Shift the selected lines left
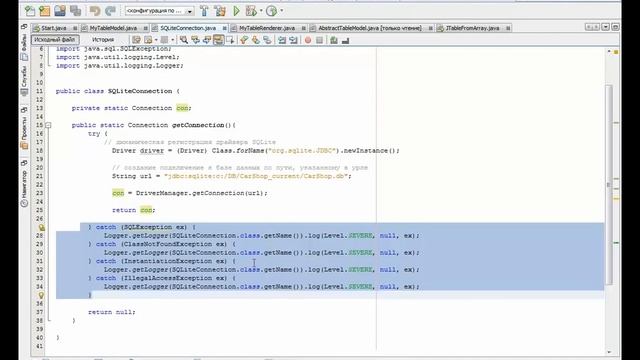640x360 pixels. pyautogui.click(x=282, y=40)
